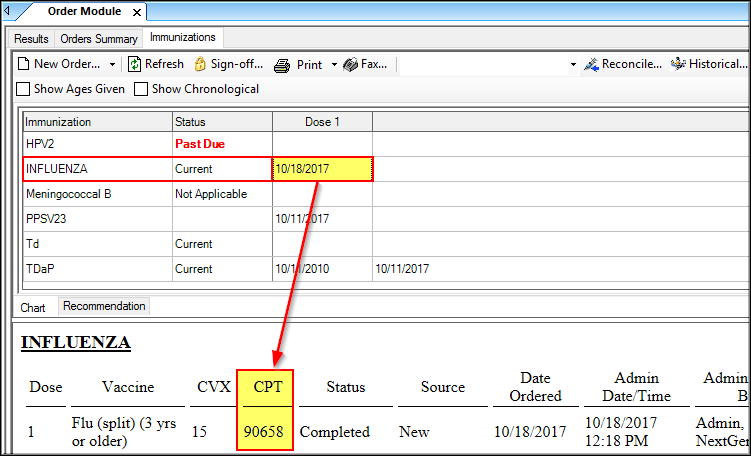The image size is (751, 456).
Task: Open the Orders Summary tab
Action: click(98, 39)
